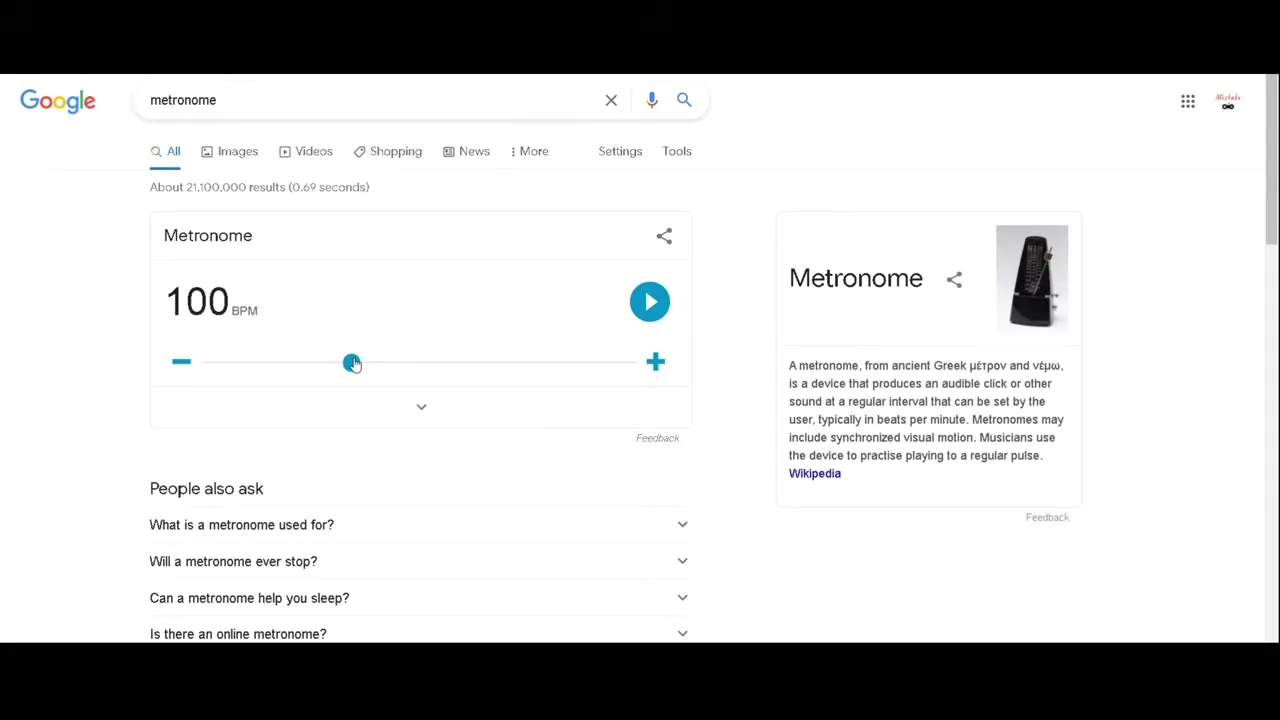
Task: Open the Wikipedia link
Action: [x=815, y=474]
